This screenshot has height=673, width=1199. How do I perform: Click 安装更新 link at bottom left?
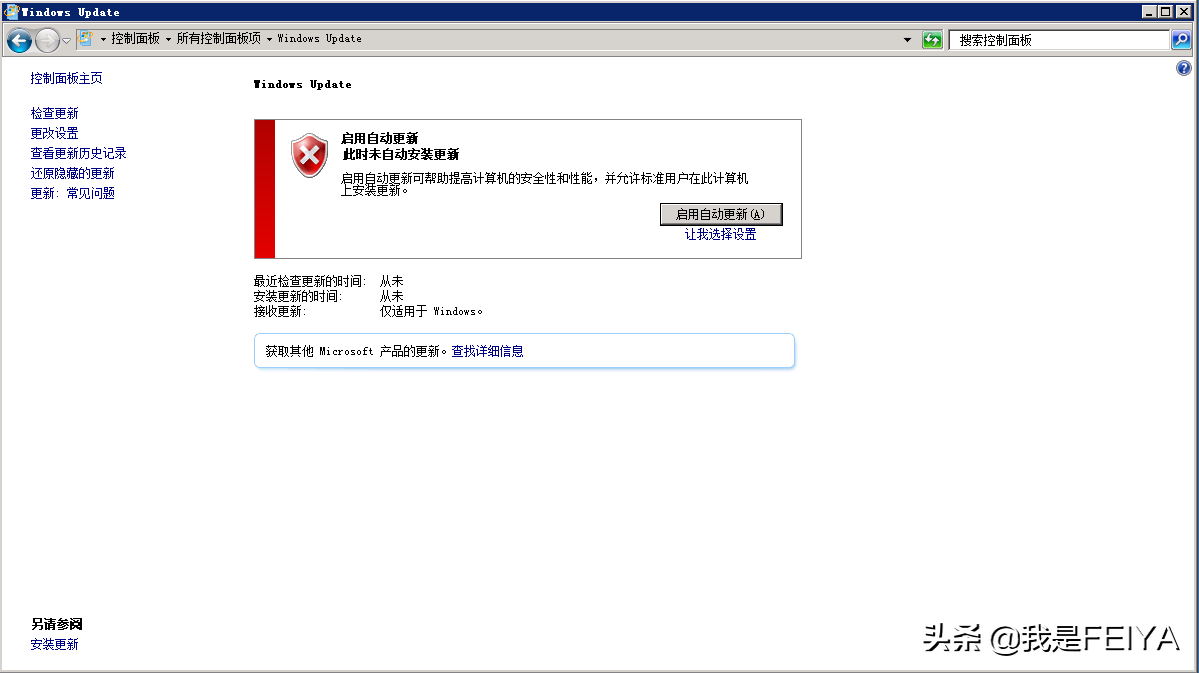tap(54, 644)
